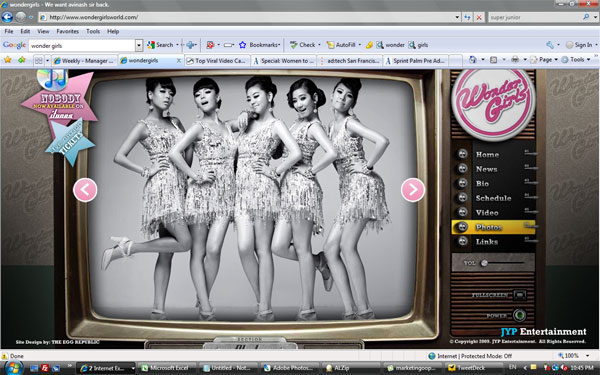Adjust the VOL slider knob
Screen dimensions: 600x375
pos(484,263)
